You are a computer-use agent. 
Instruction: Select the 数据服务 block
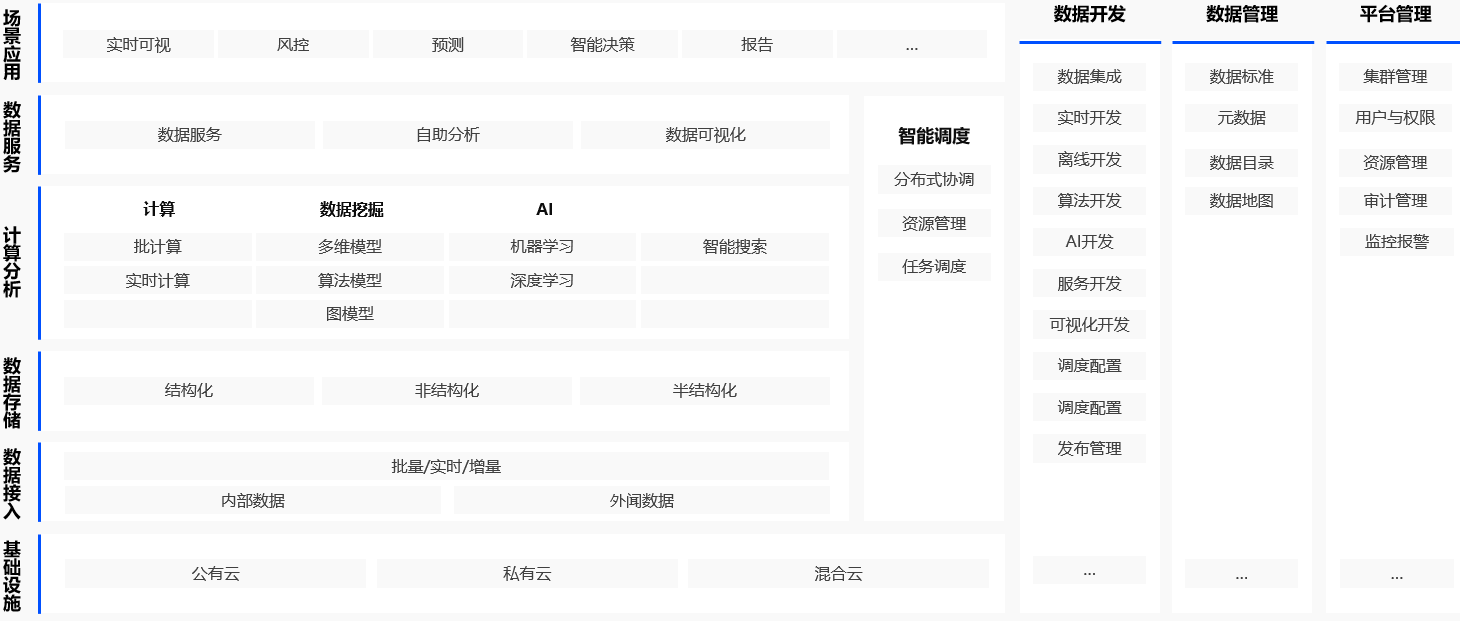tap(189, 135)
